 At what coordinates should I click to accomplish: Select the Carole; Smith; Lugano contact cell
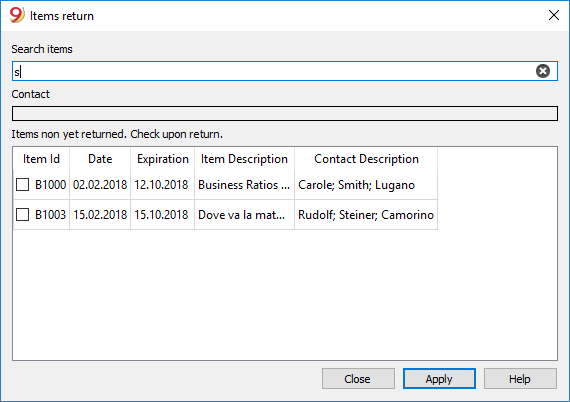tap(366, 185)
